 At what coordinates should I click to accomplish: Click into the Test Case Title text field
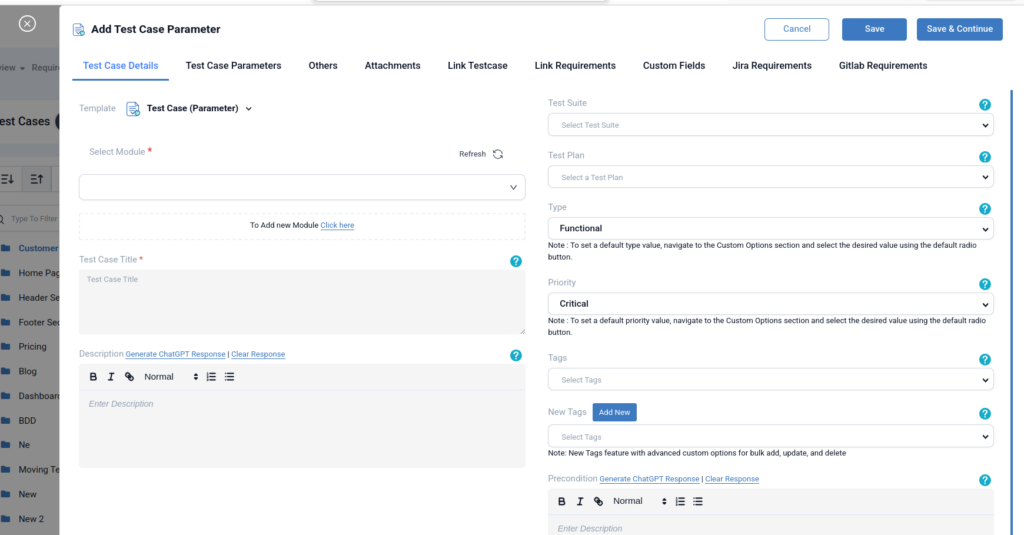[301, 301]
